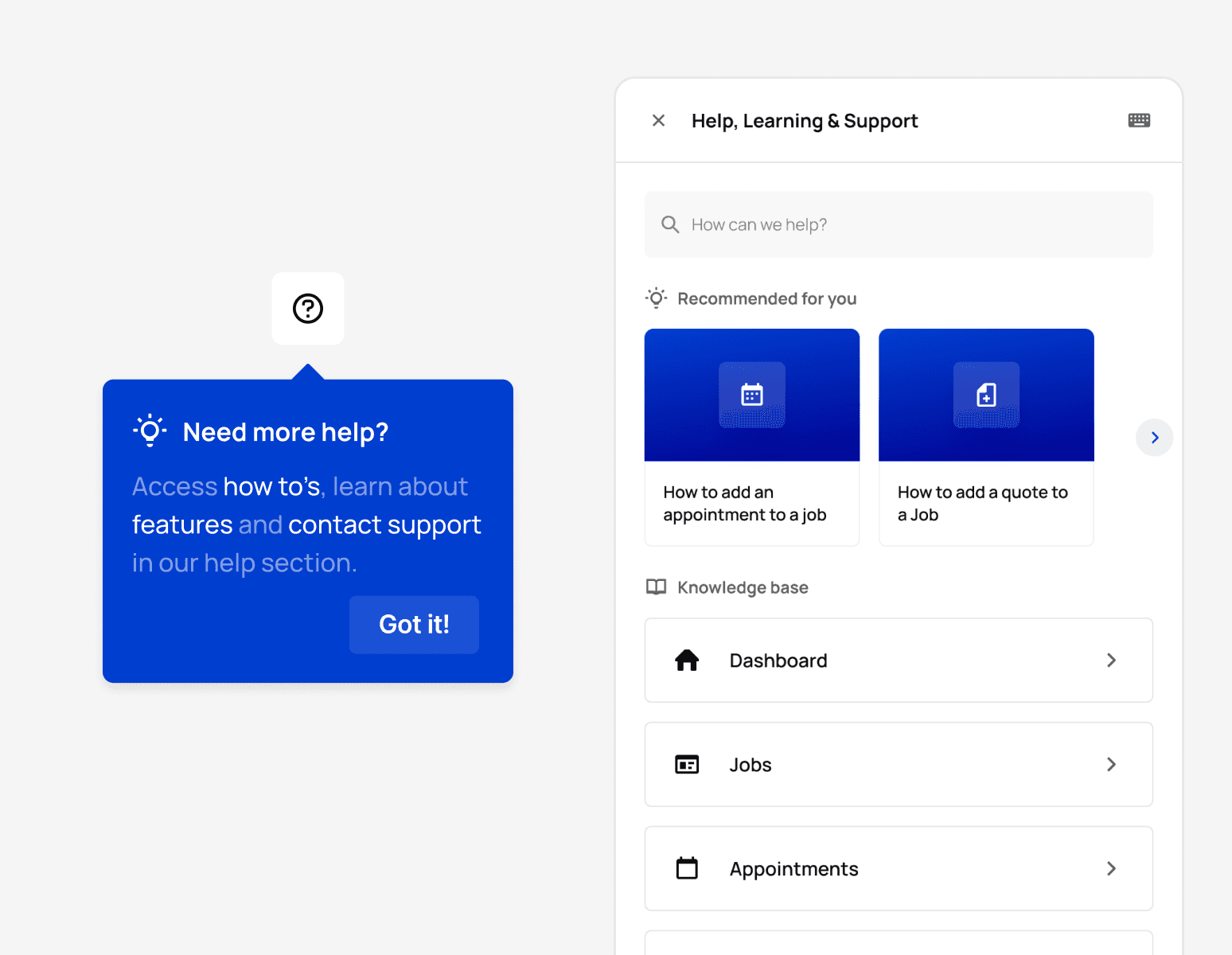Click the 'Knowledge base' section label
Screen dimensions: 1232x955
(x=743, y=587)
